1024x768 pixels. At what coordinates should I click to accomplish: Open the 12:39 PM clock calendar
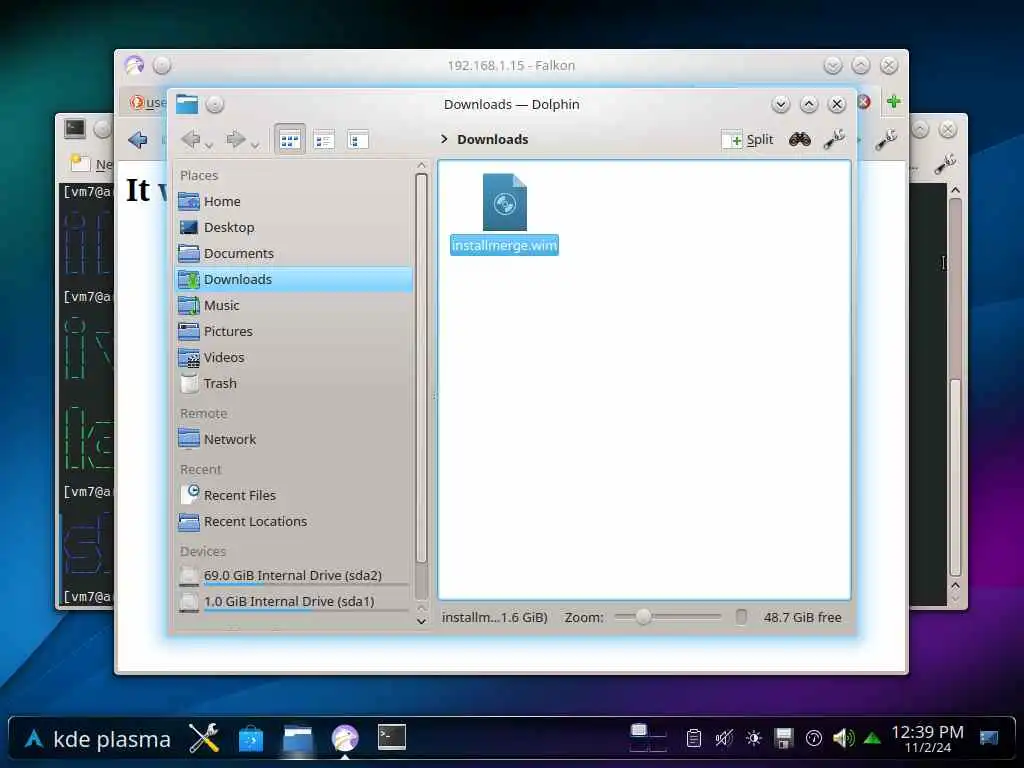[x=927, y=739]
